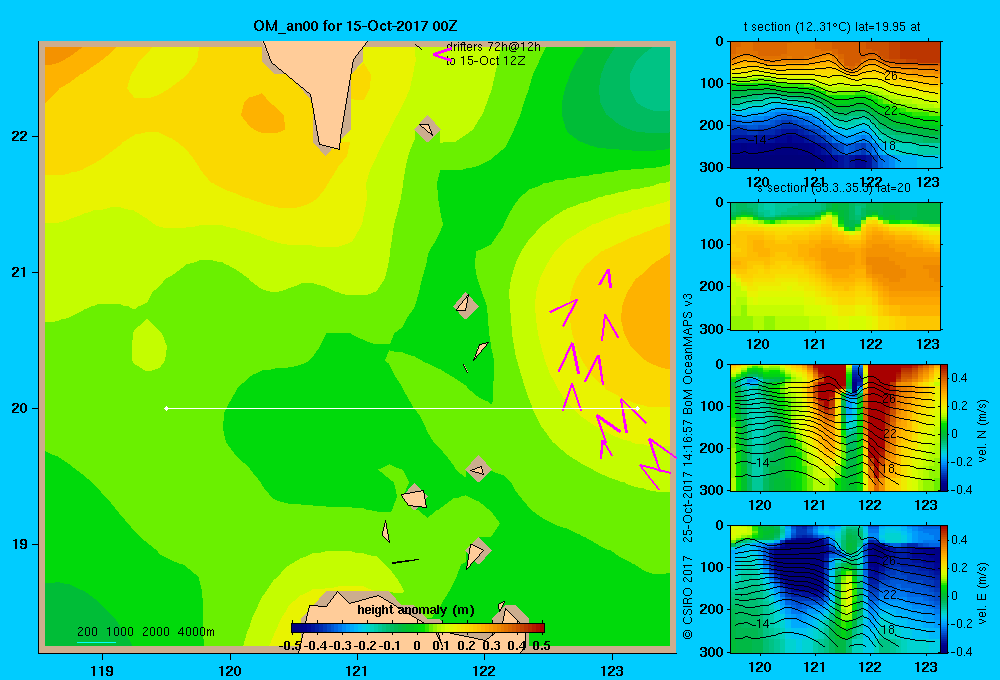Click the vertical CSIRO 2017 BoM OceanMAPS copyright text

pyautogui.click(x=688, y=466)
